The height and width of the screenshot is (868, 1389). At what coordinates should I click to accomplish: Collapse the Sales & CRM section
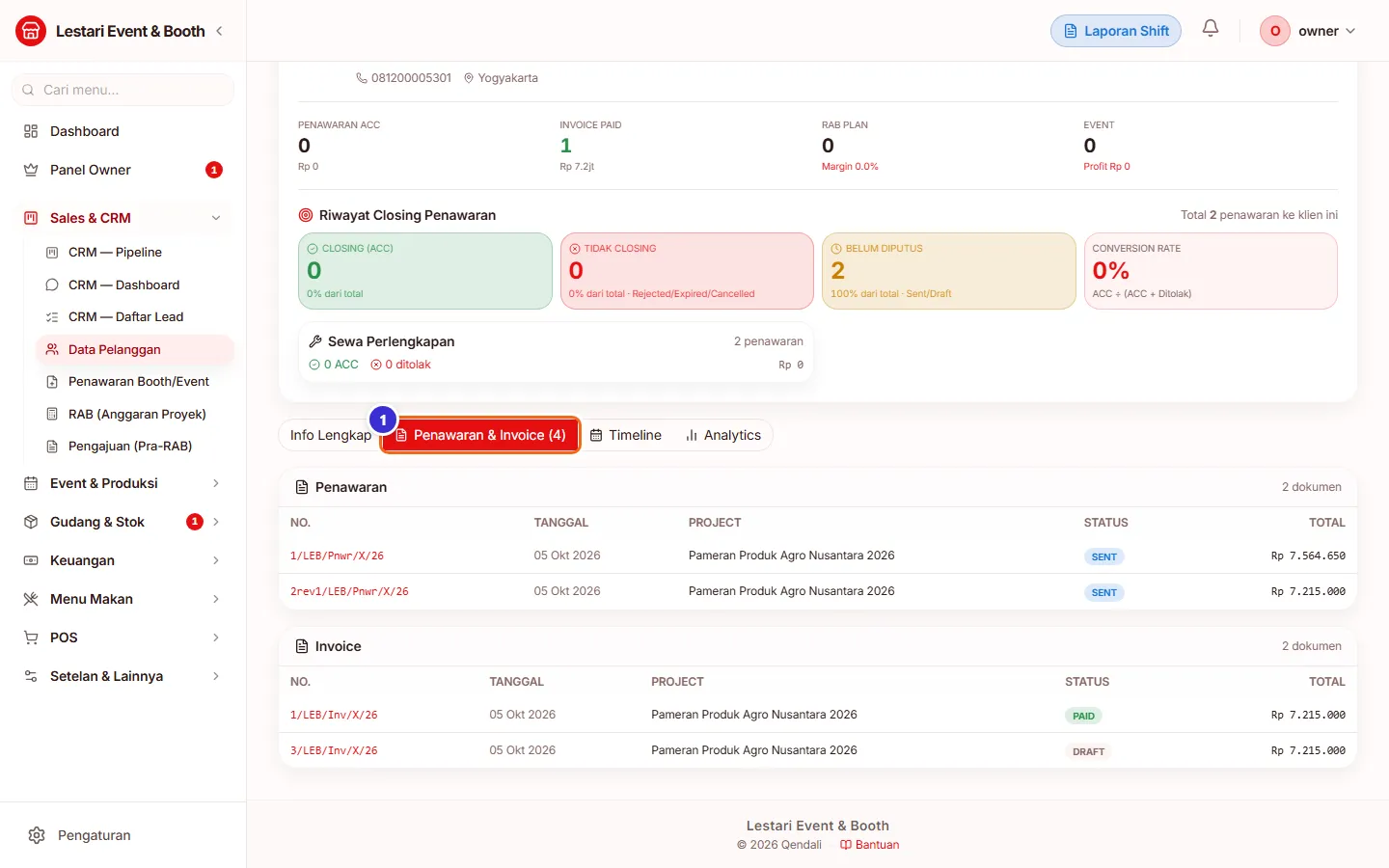pos(123,218)
